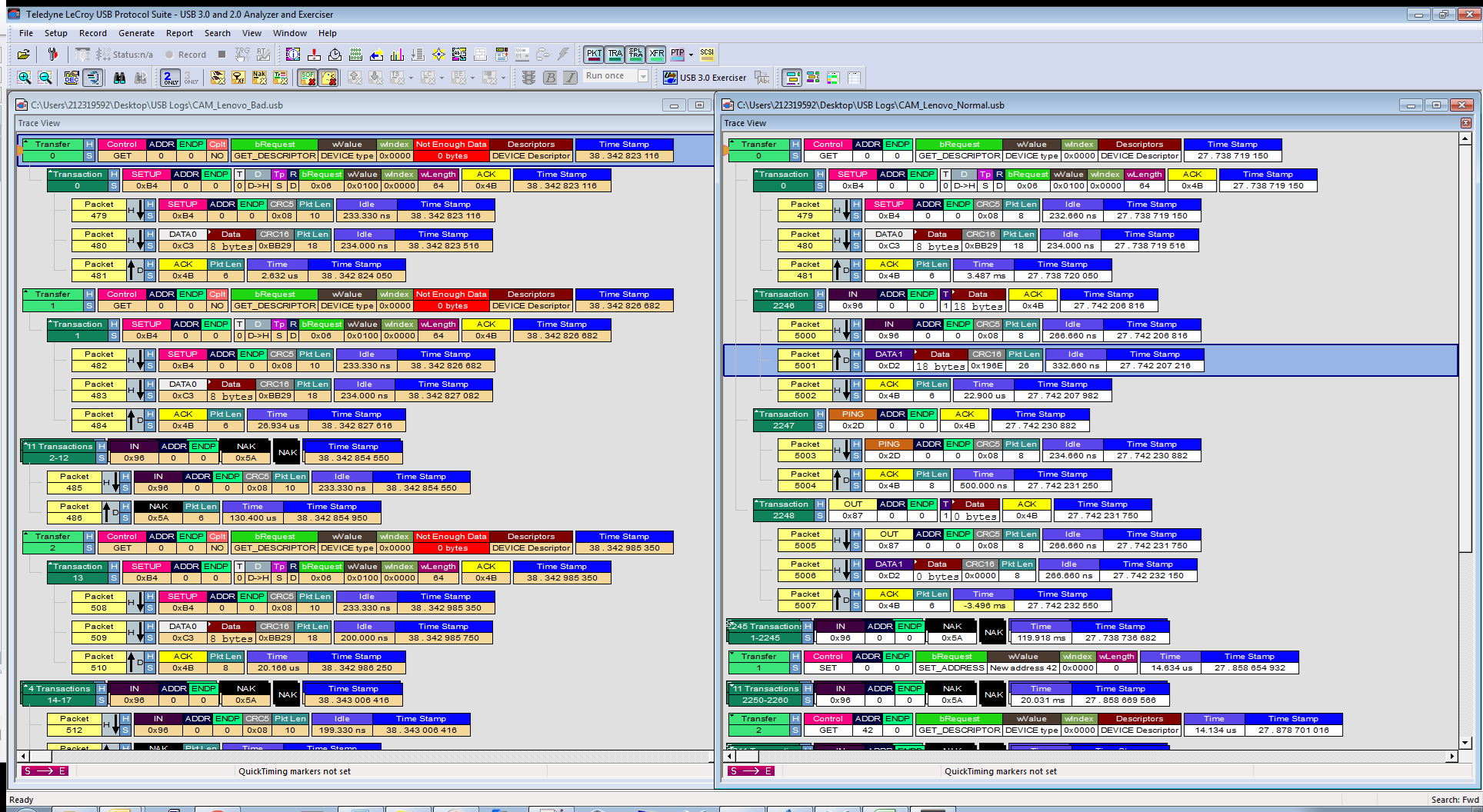The width and height of the screenshot is (1483, 812).
Task: Hide transfers filter icon with X
Action: point(238,78)
